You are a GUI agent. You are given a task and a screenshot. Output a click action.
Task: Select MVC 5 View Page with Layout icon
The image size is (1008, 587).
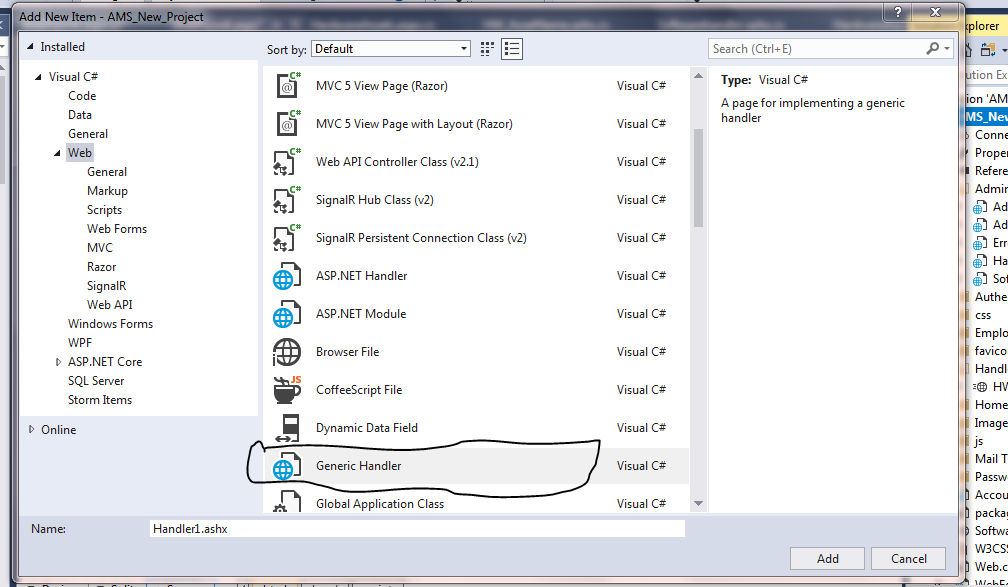point(287,123)
